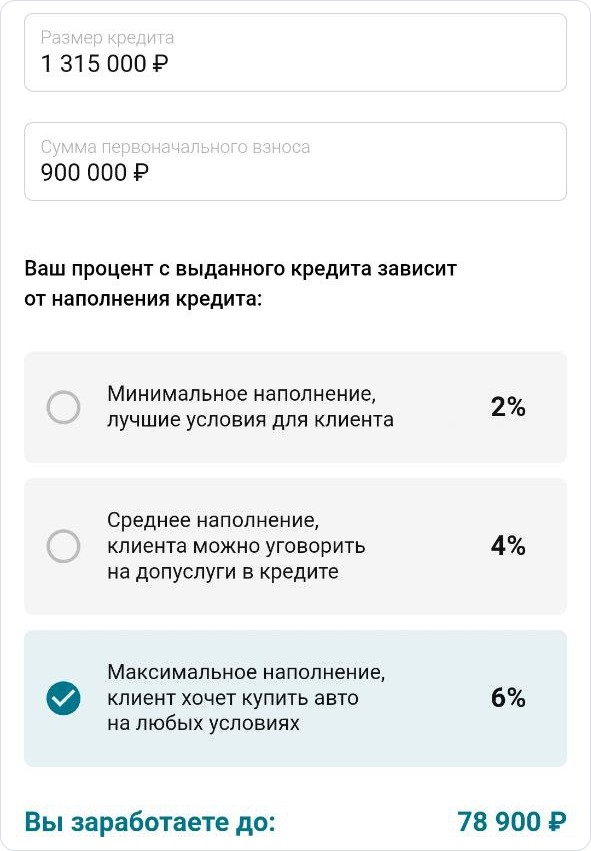Click the Вы заработаете до label
Screen dimensions: 591x851
click(150, 822)
